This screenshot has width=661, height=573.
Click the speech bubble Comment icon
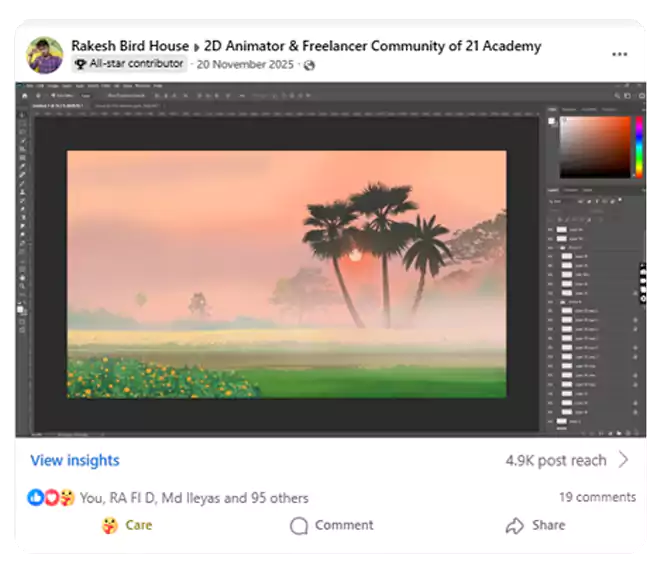coord(298,526)
